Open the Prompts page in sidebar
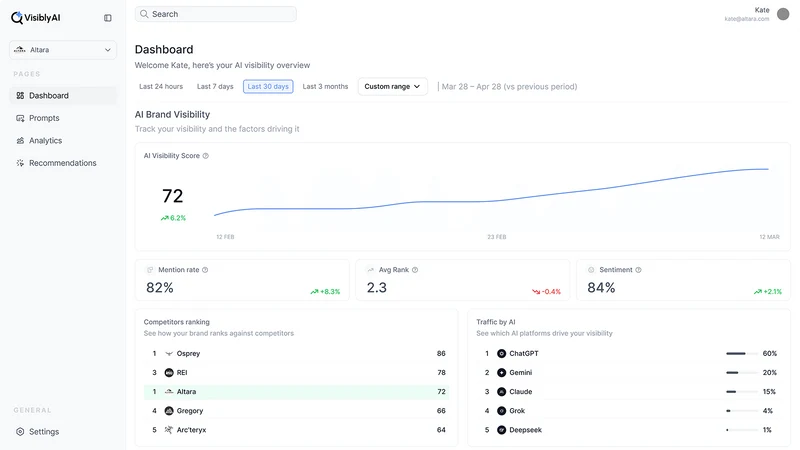The width and height of the screenshot is (800, 450). 63,118
